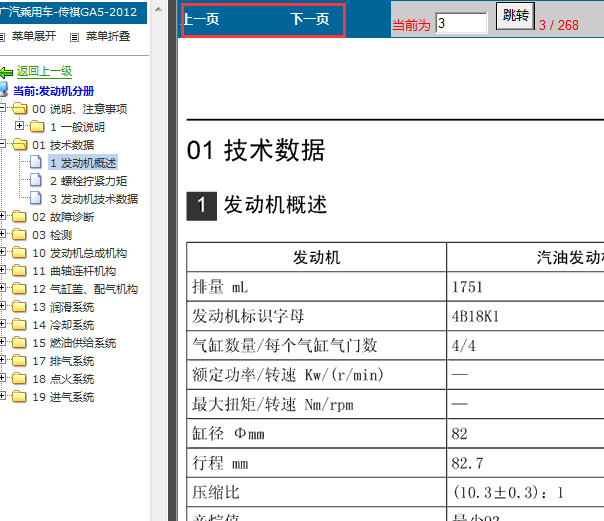Click 缸径 Φmm table cell
This screenshot has height=521, width=604.
[x=317, y=434]
